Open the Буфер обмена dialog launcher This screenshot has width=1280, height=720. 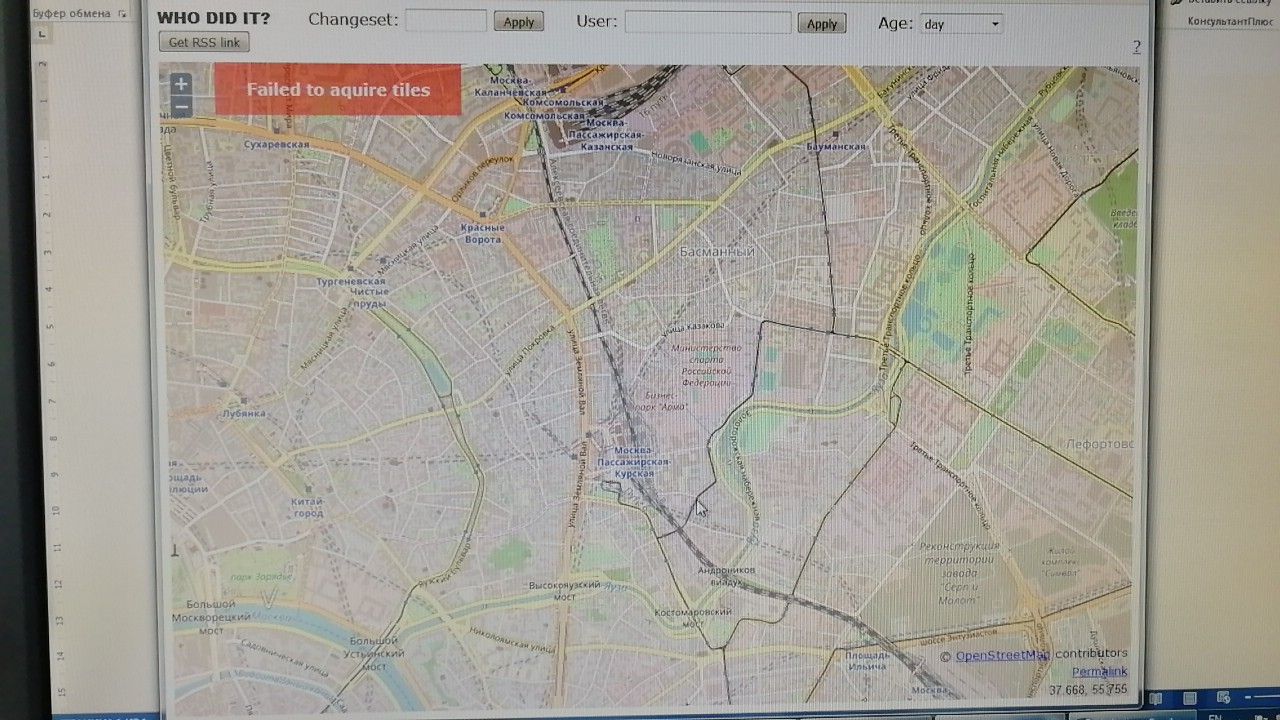pos(122,14)
